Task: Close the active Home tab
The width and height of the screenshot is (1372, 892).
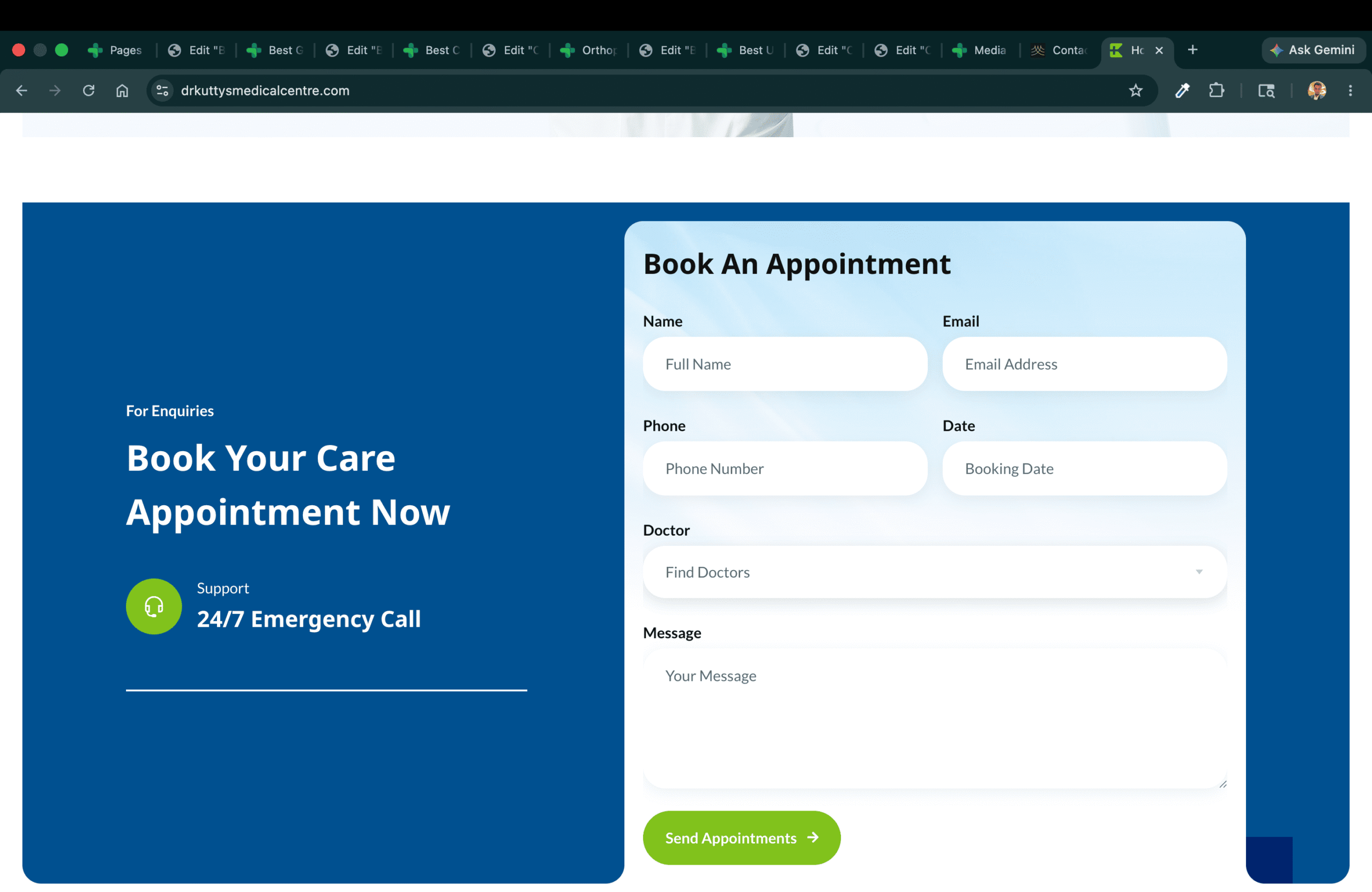Action: pos(1159,50)
